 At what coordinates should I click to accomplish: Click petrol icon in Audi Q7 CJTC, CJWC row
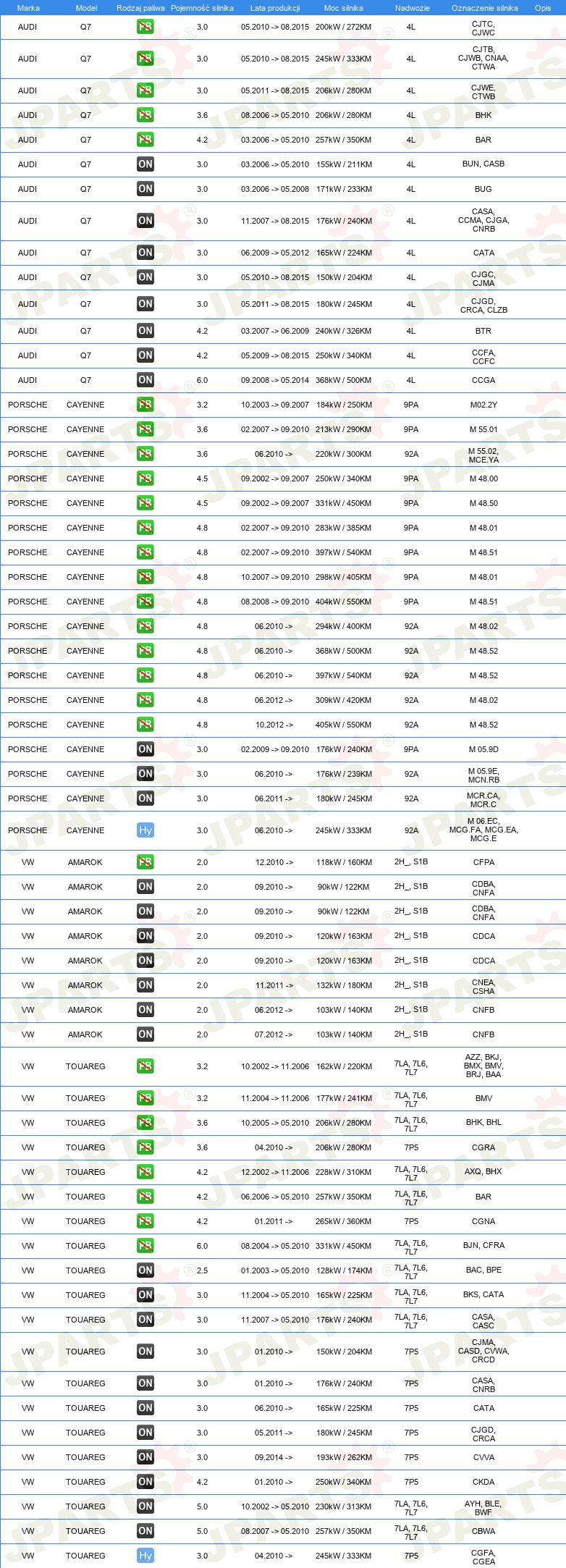point(145,27)
